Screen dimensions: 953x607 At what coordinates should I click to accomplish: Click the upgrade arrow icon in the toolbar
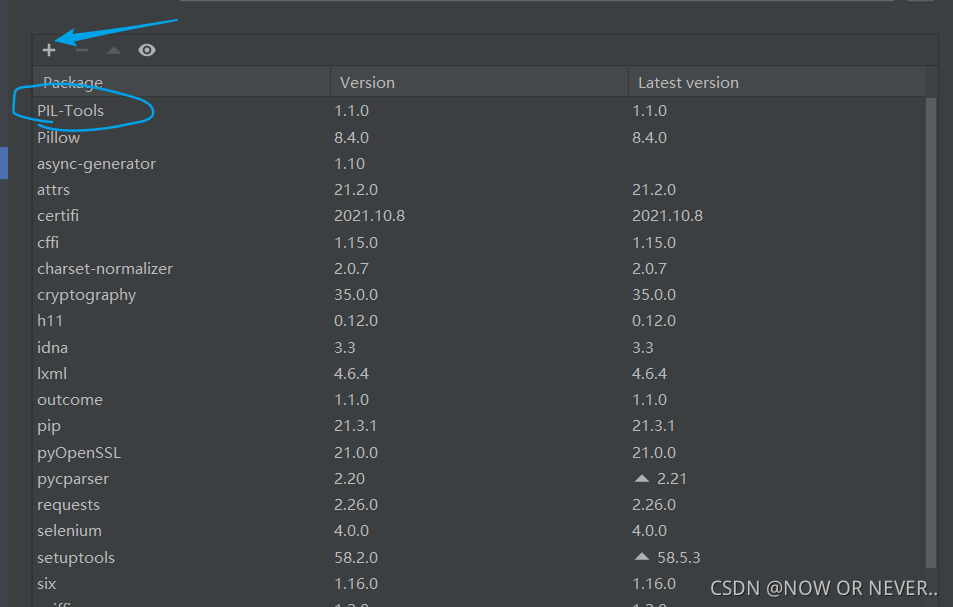[x=113, y=49]
